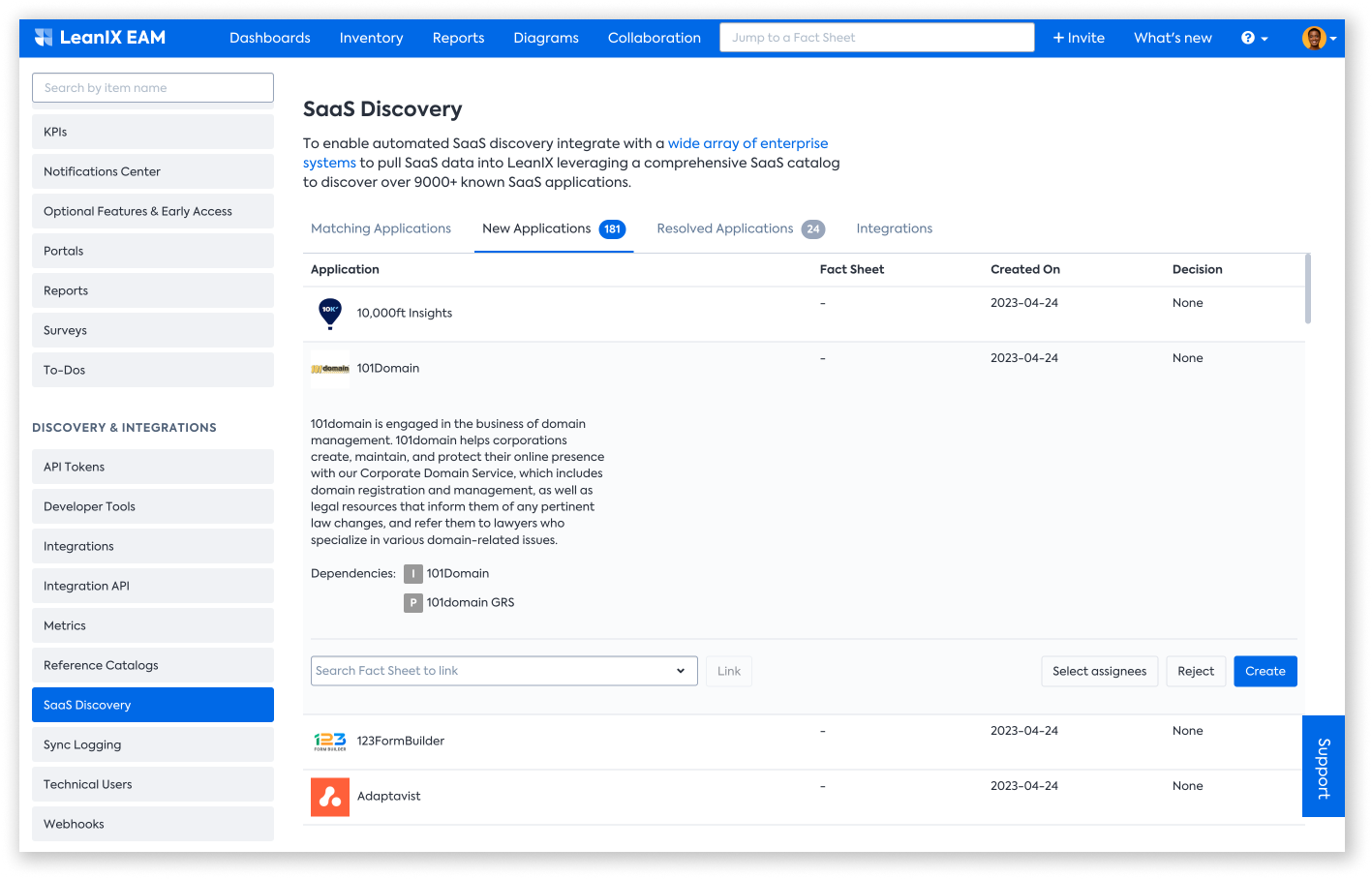Click the Fact Sheet column header

tap(852, 269)
